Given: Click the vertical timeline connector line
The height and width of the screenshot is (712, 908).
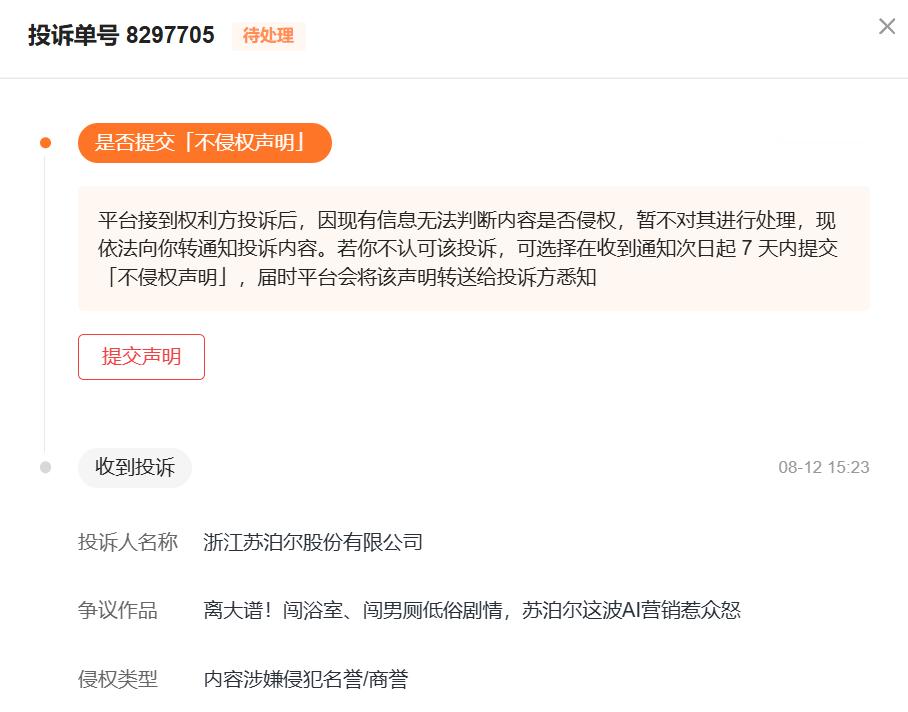Looking at the screenshot, I should (x=45, y=305).
